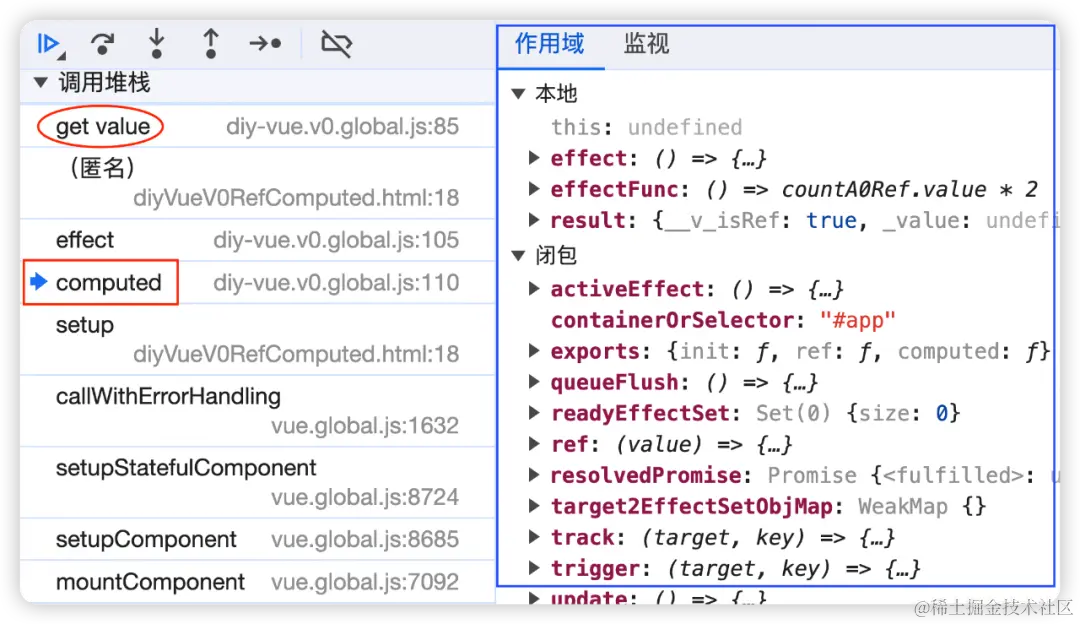
Task: Open source link vue.global.js:8724
Action: [x=365, y=497]
